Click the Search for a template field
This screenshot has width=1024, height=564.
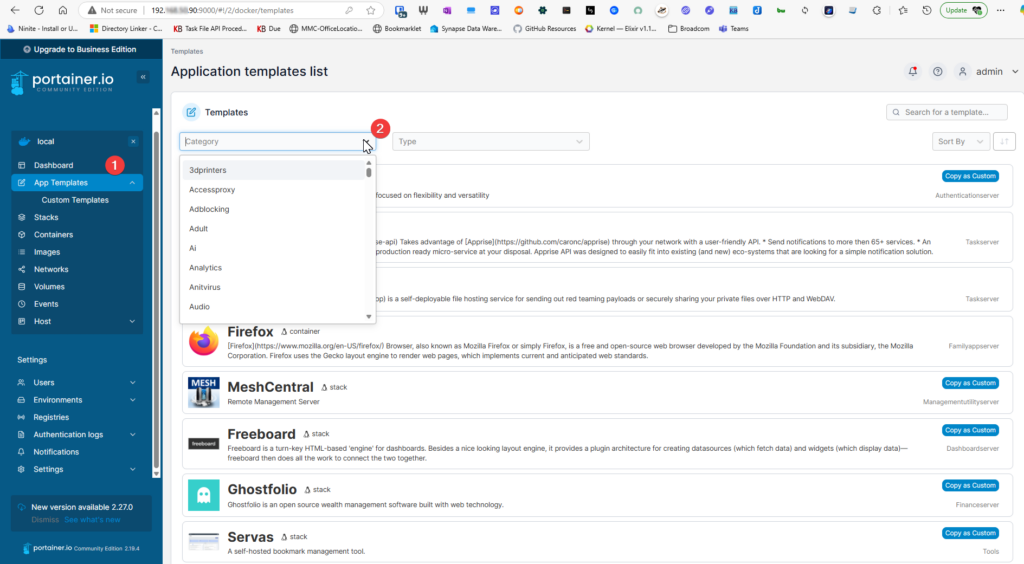[x=946, y=112]
